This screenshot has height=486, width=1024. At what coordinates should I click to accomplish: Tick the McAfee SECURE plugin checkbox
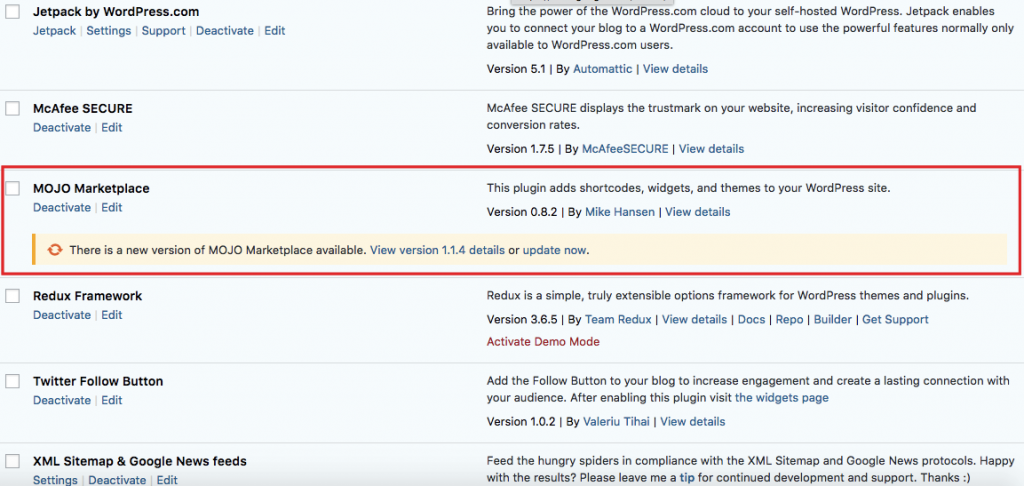point(12,108)
